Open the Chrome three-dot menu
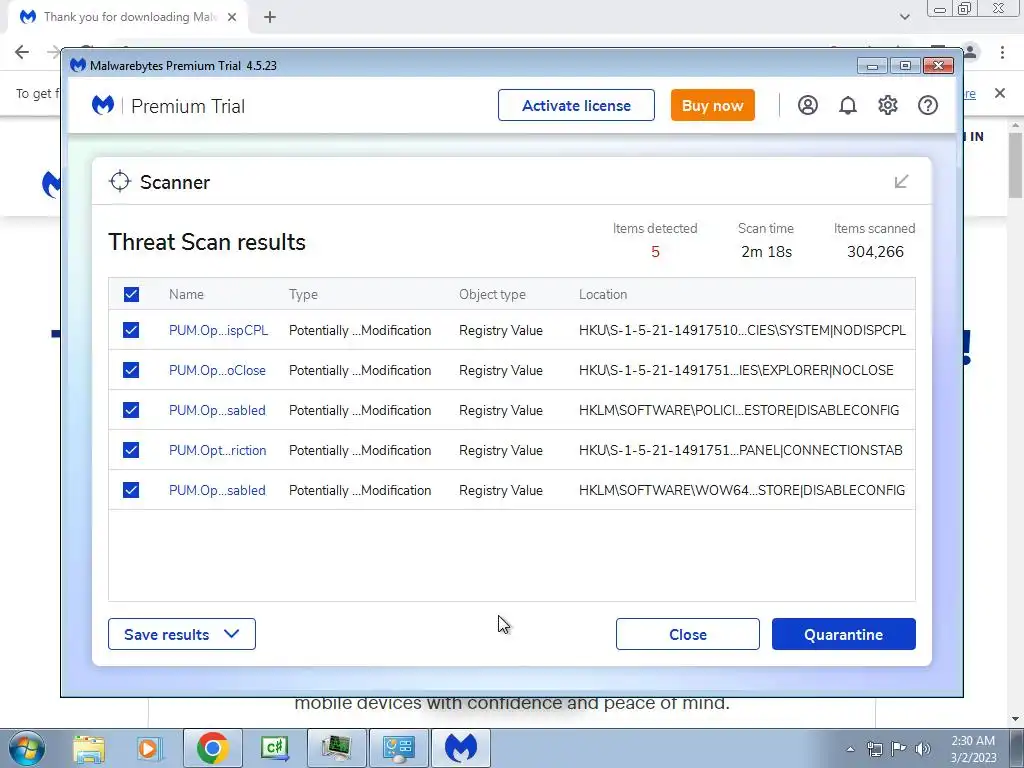Viewport: 1024px width, 768px height. (x=1002, y=52)
